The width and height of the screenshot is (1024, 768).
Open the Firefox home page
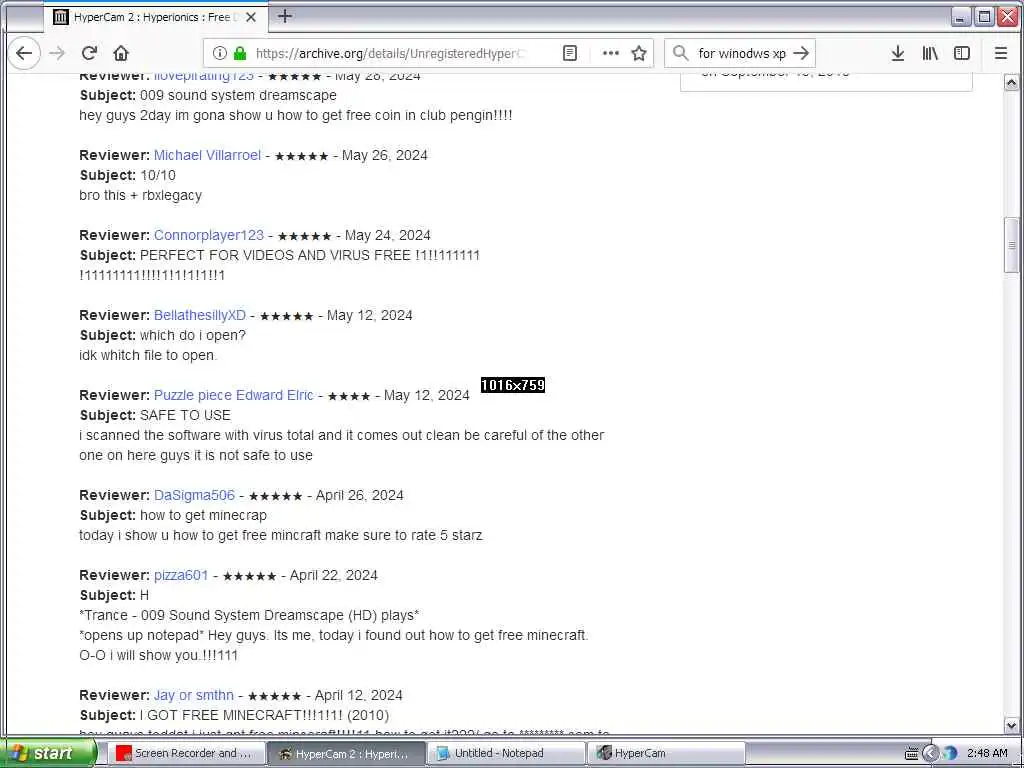[x=121, y=54]
